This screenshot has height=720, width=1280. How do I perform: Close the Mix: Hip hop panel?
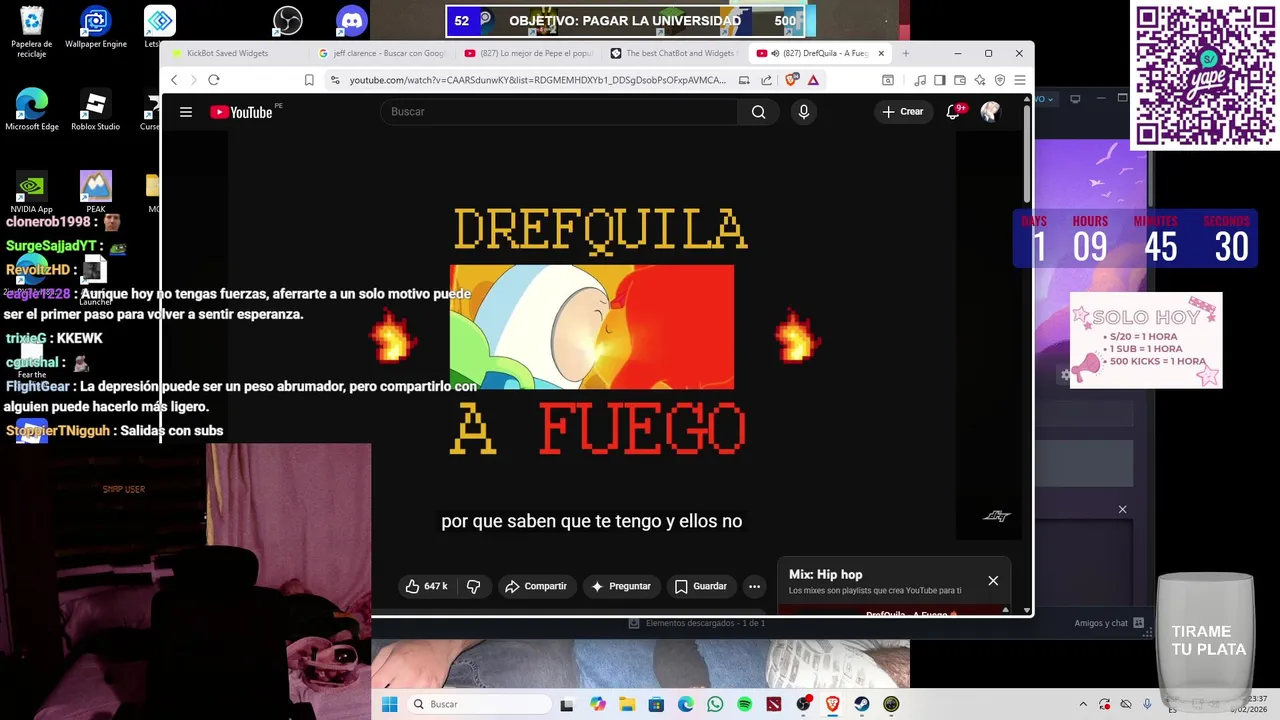tap(993, 581)
